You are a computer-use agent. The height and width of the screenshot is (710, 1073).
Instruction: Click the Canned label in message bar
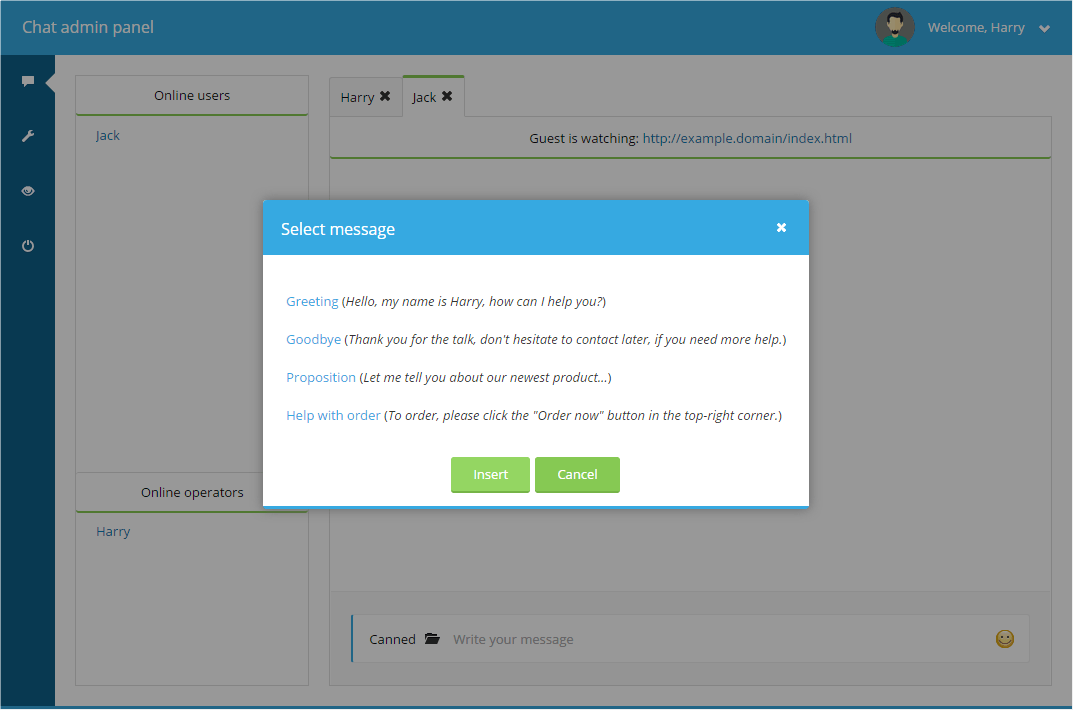392,640
